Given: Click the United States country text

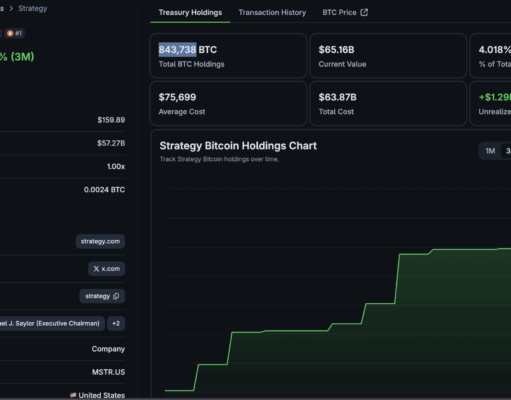Looking at the screenshot, I should click(x=102, y=395).
